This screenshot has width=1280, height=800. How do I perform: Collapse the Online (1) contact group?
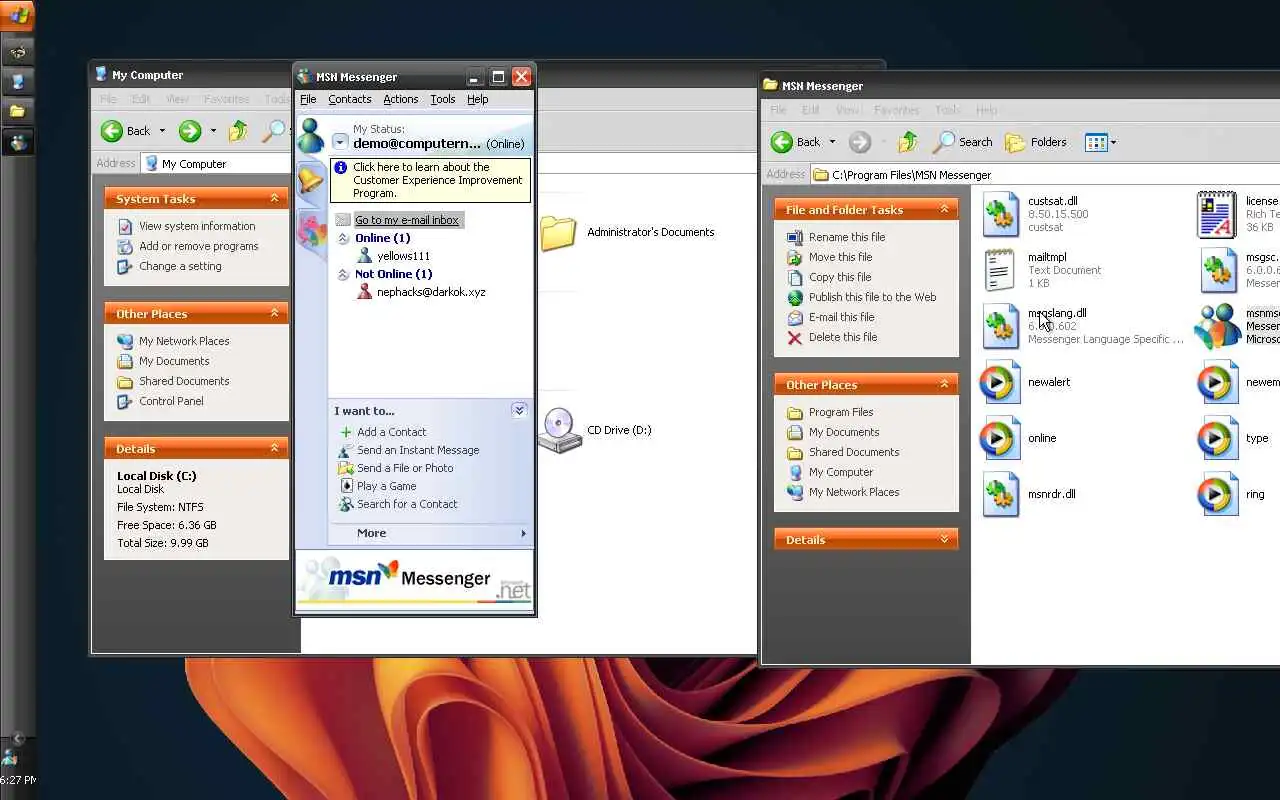(x=343, y=238)
